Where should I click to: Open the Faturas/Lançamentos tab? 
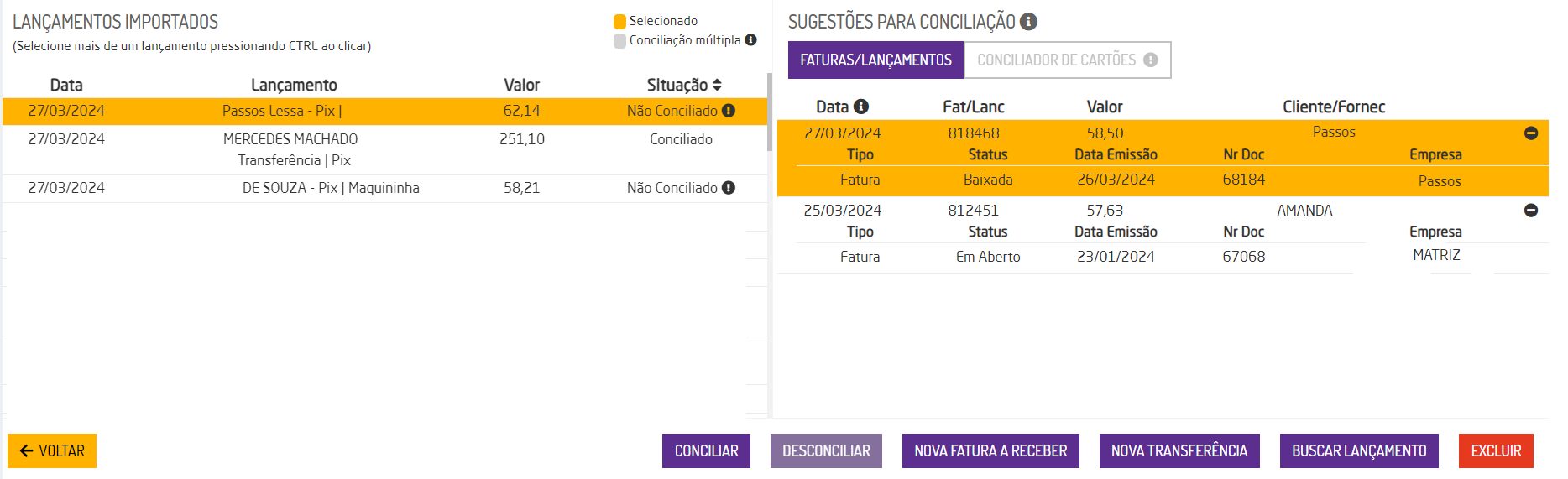pyautogui.click(x=875, y=60)
